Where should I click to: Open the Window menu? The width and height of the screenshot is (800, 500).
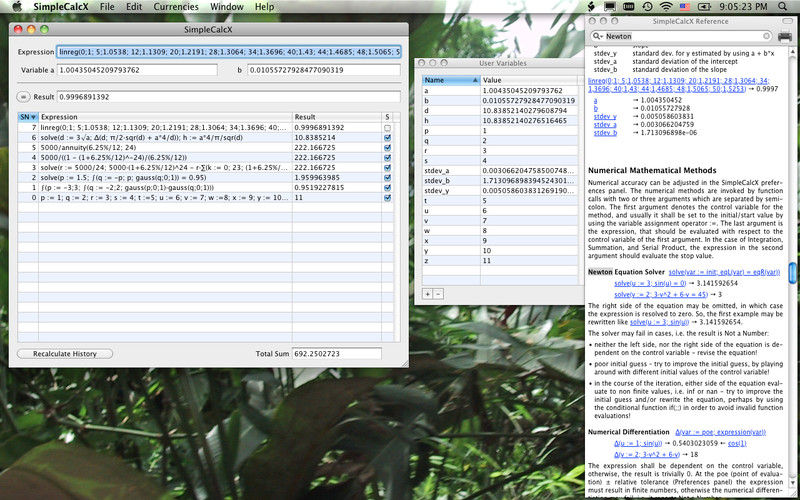(x=227, y=7)
